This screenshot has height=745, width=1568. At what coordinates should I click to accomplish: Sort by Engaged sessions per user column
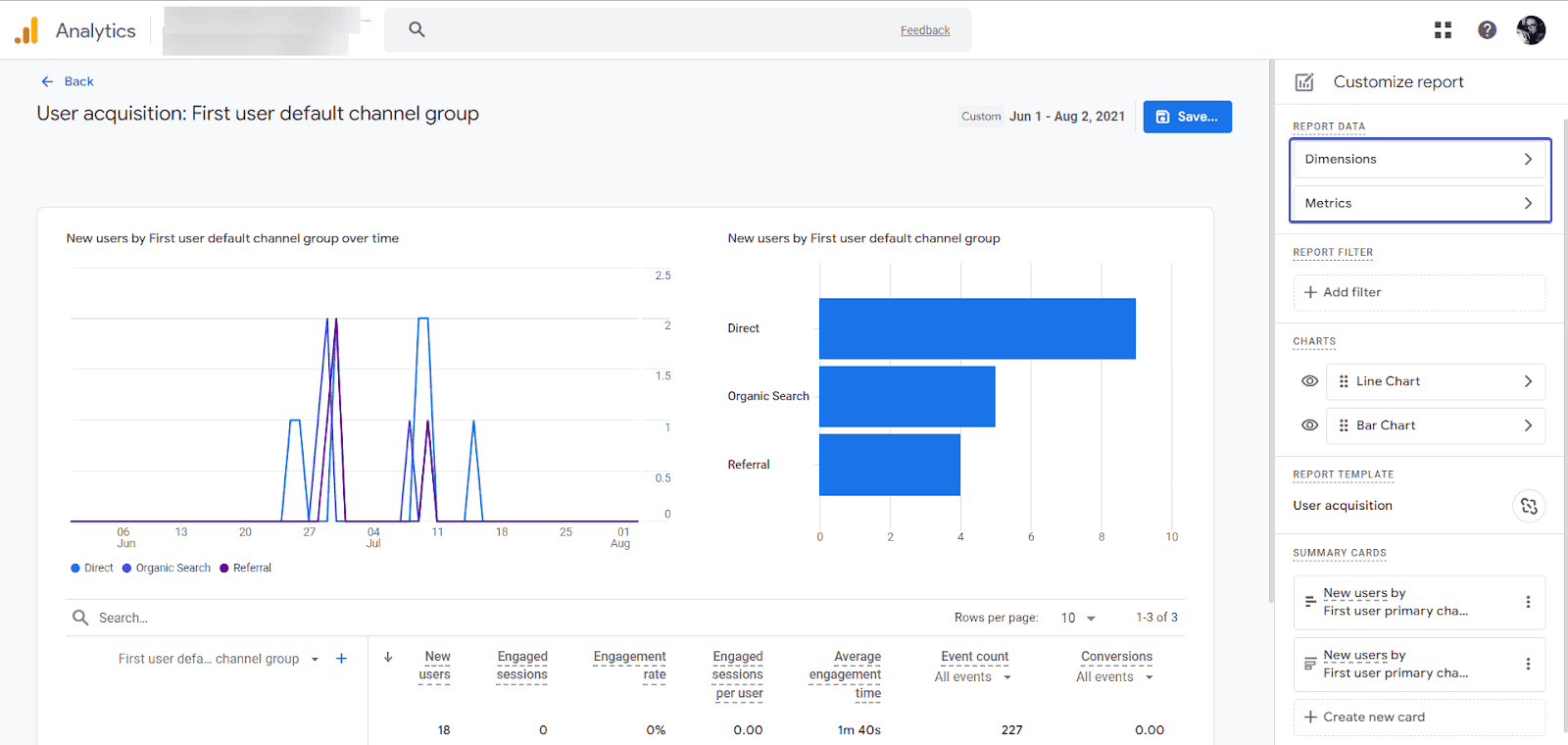[738, 674]
